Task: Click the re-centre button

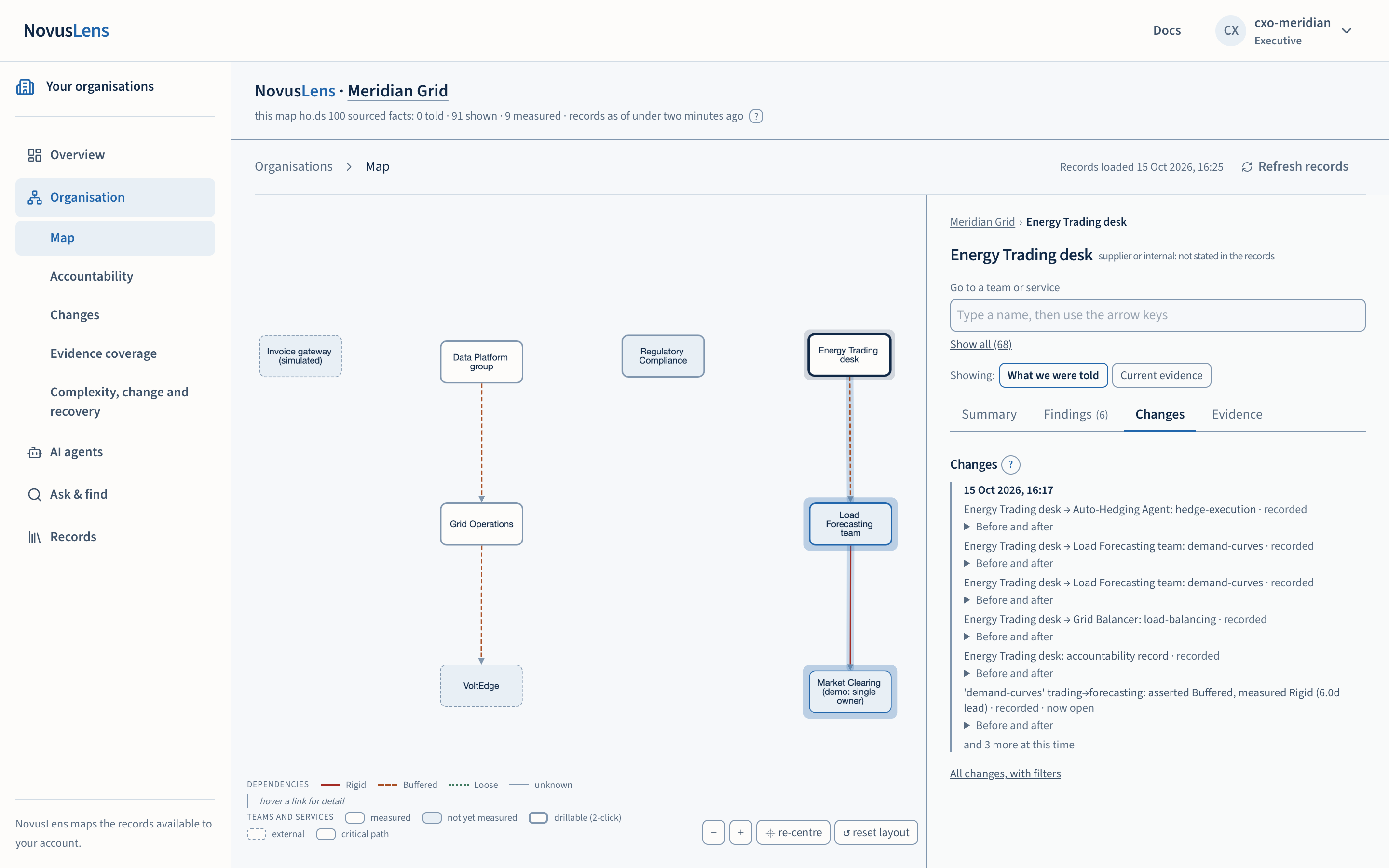Action: coord(793,832)
